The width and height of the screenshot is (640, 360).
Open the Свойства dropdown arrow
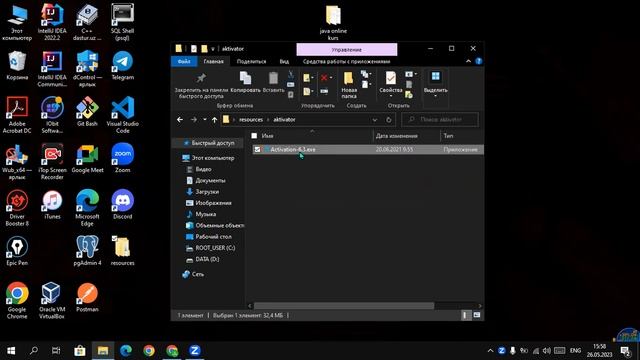(391, 96)
